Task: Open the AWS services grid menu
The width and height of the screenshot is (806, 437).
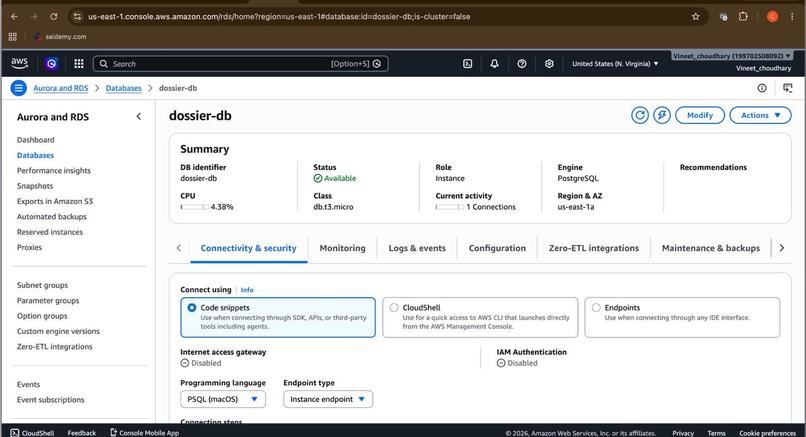Action: tap(79, 63)
